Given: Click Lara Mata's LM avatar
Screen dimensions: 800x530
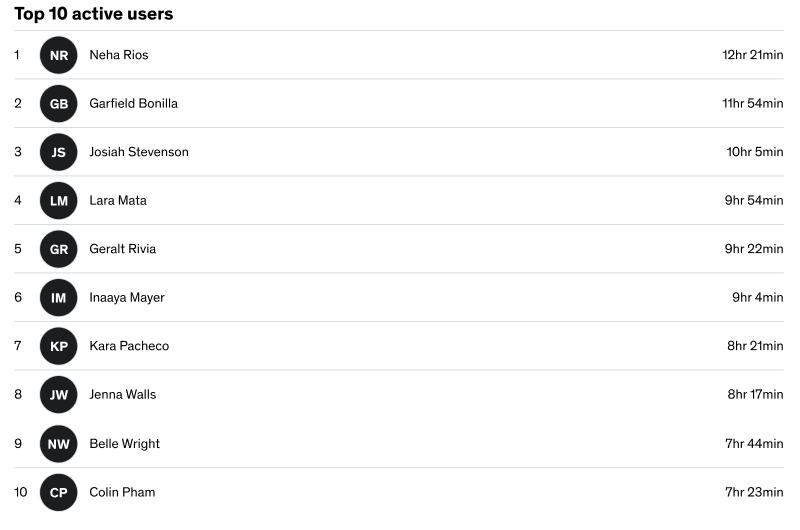Looking at the screenshot, I should (59, 200).
